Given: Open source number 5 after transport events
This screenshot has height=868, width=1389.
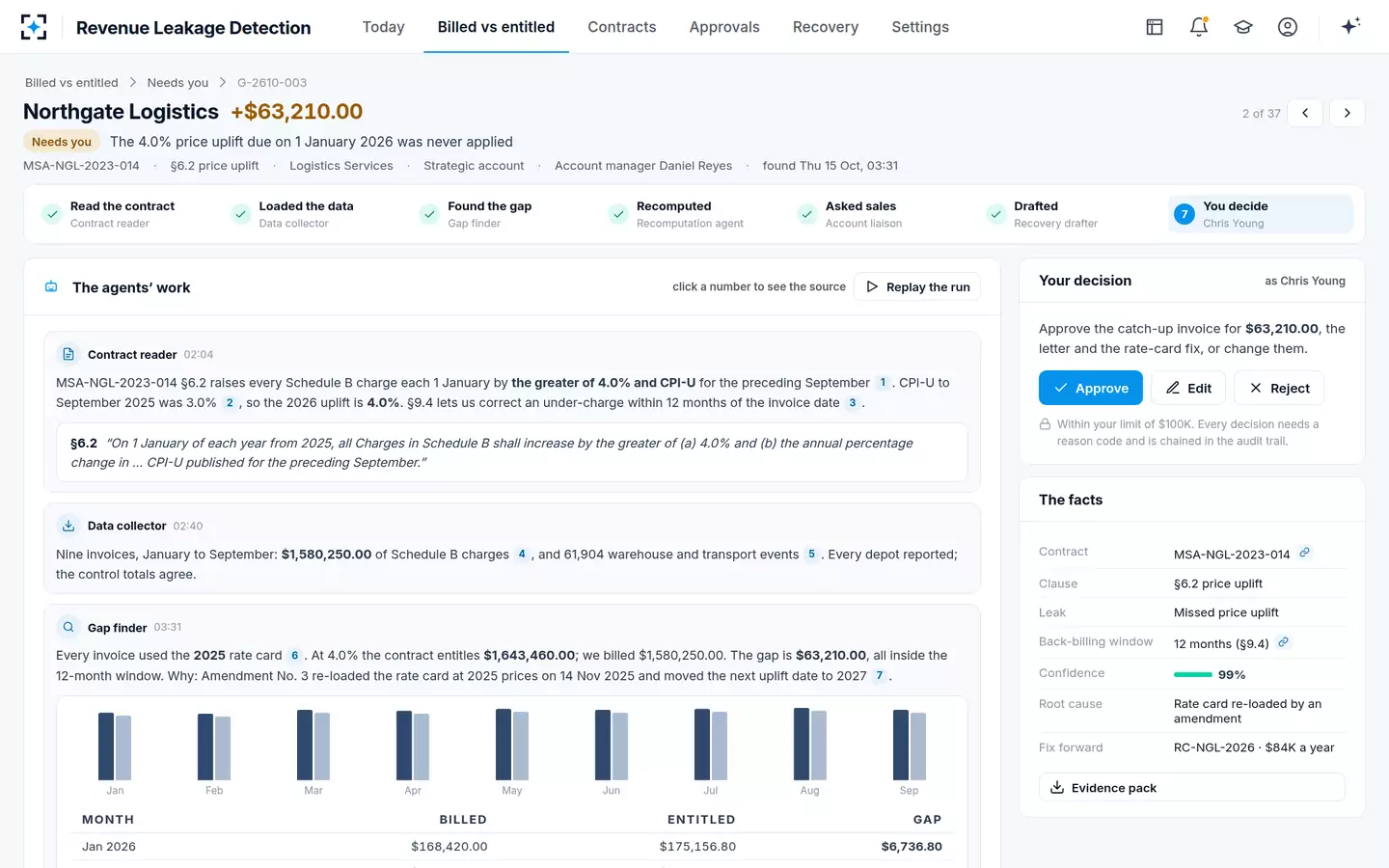Looking at the screenshot, I should [811, 555].
